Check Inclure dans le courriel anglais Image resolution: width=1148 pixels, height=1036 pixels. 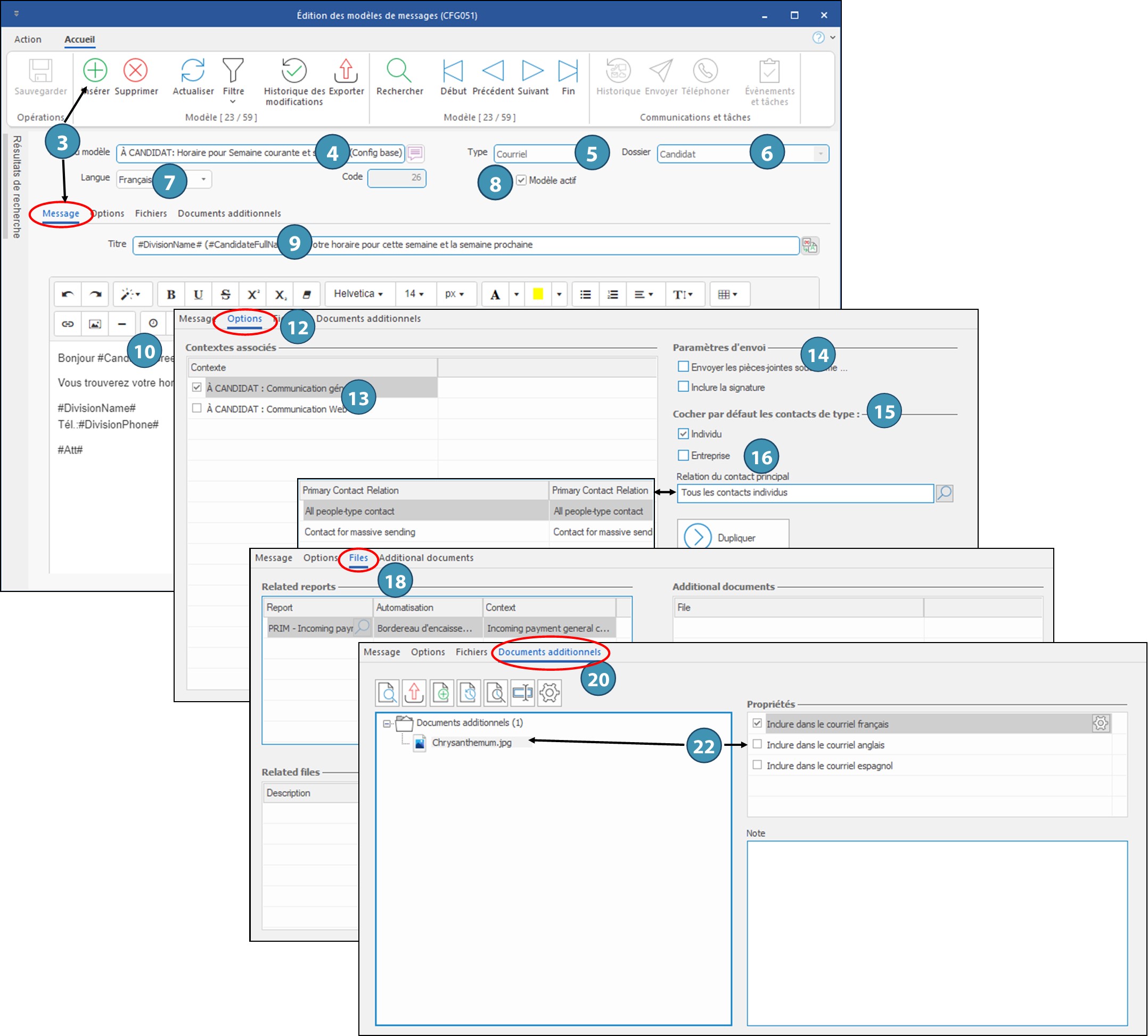coord(757,744)
